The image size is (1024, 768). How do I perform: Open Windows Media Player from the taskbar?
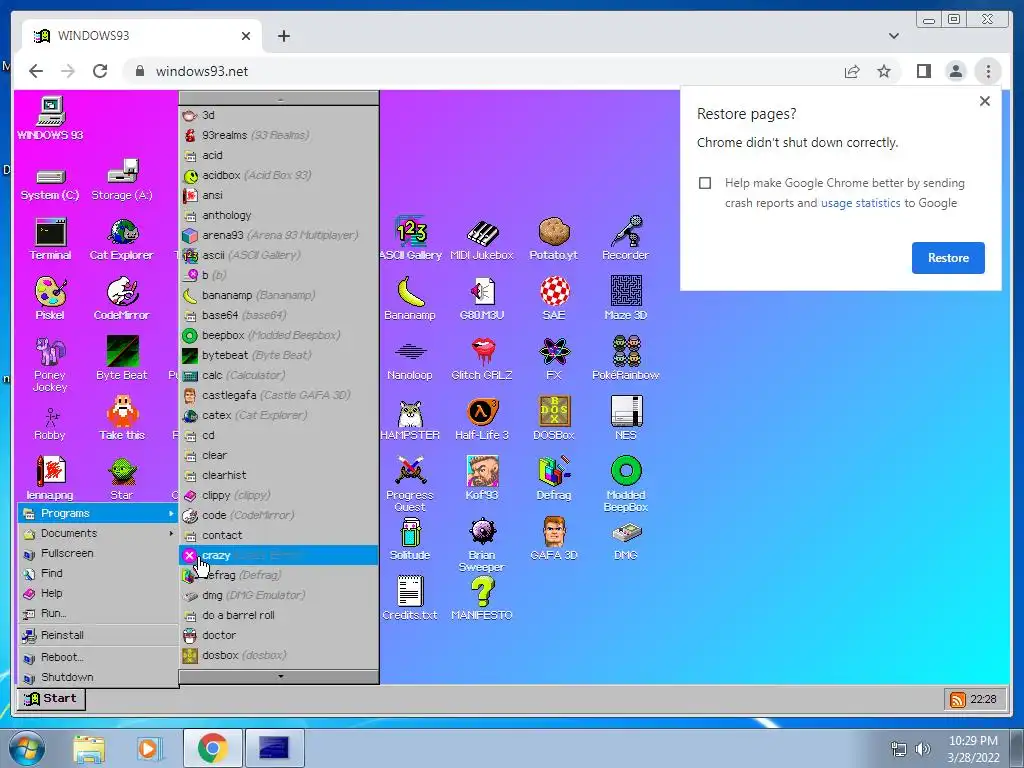(149, 749)
